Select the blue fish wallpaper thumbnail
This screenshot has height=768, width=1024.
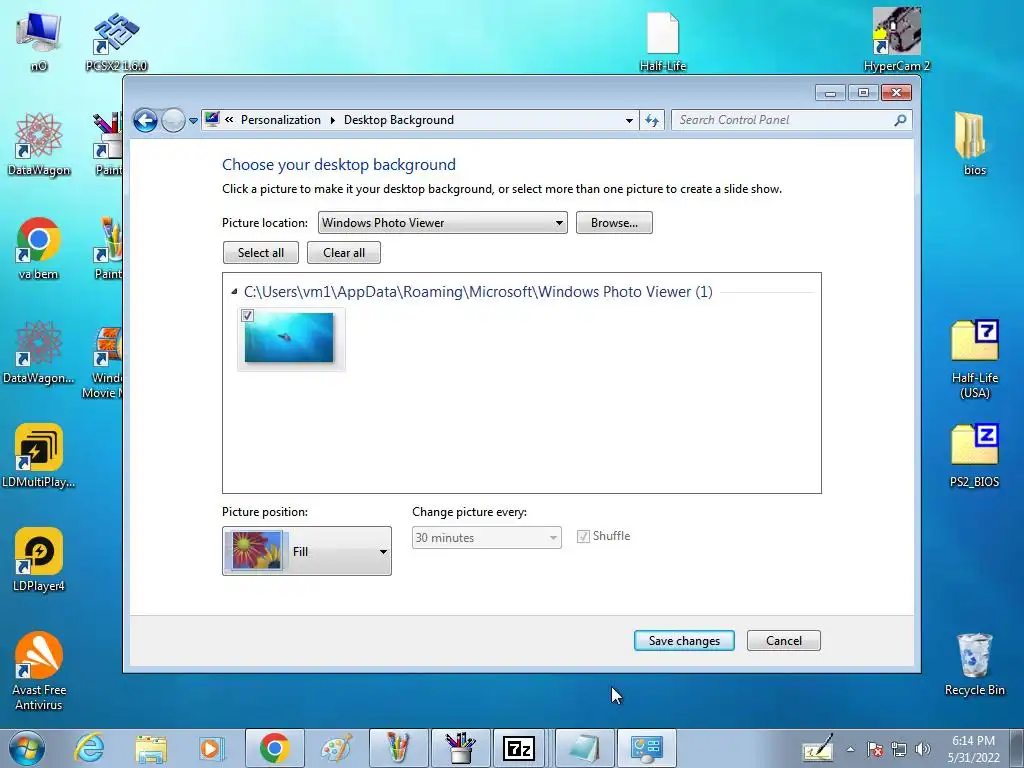[x=289, y=338]
